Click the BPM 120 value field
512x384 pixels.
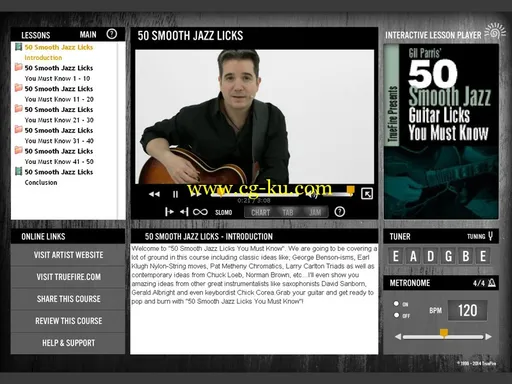(x=467, y=310)
